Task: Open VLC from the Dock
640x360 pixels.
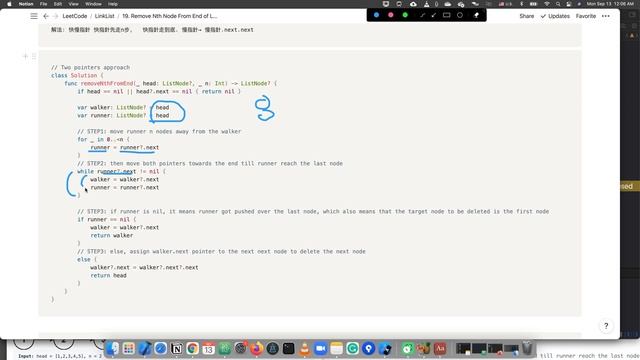Action: [304, 349]
